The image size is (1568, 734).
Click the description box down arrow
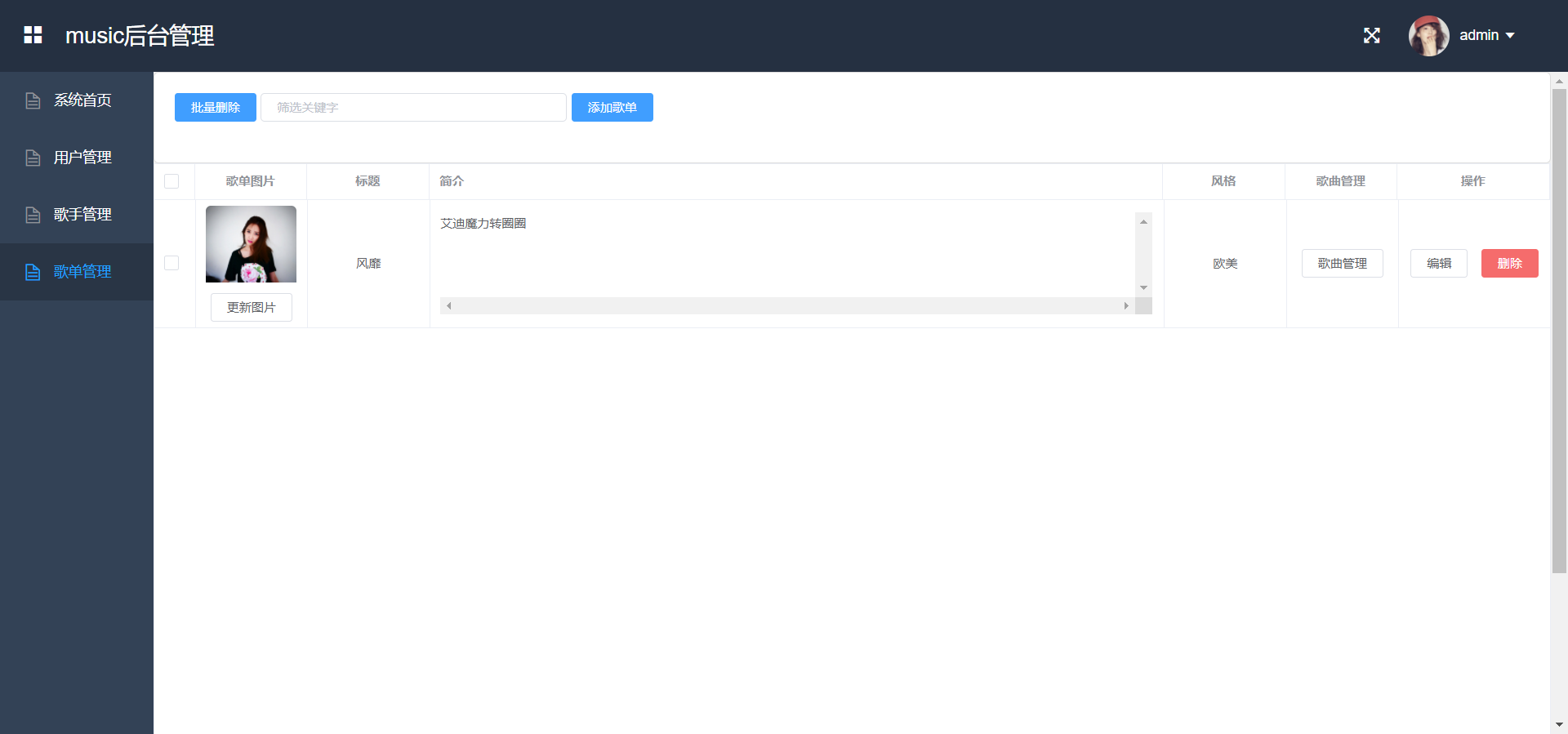(x=1144, y=287)
